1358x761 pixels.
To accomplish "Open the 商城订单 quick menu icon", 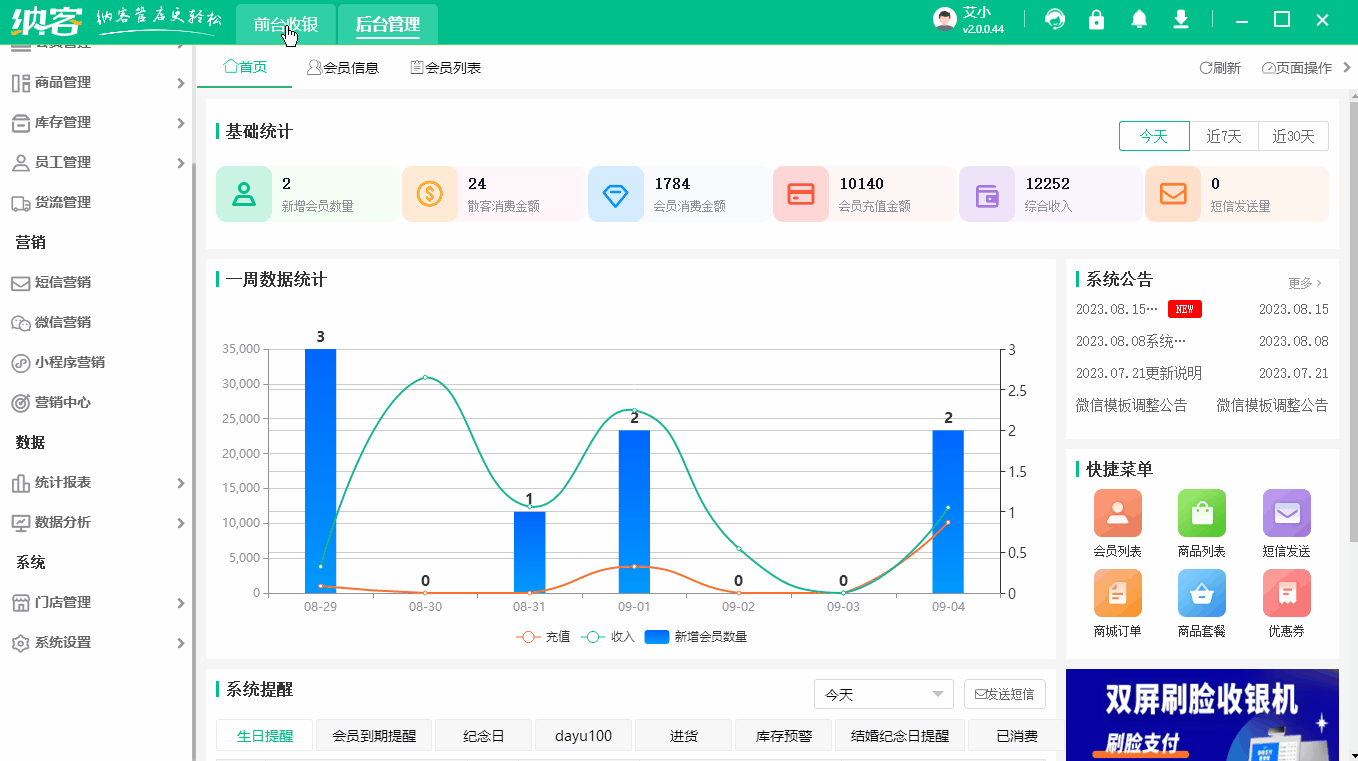I will pyautogui.click(x=1117, y=593).
